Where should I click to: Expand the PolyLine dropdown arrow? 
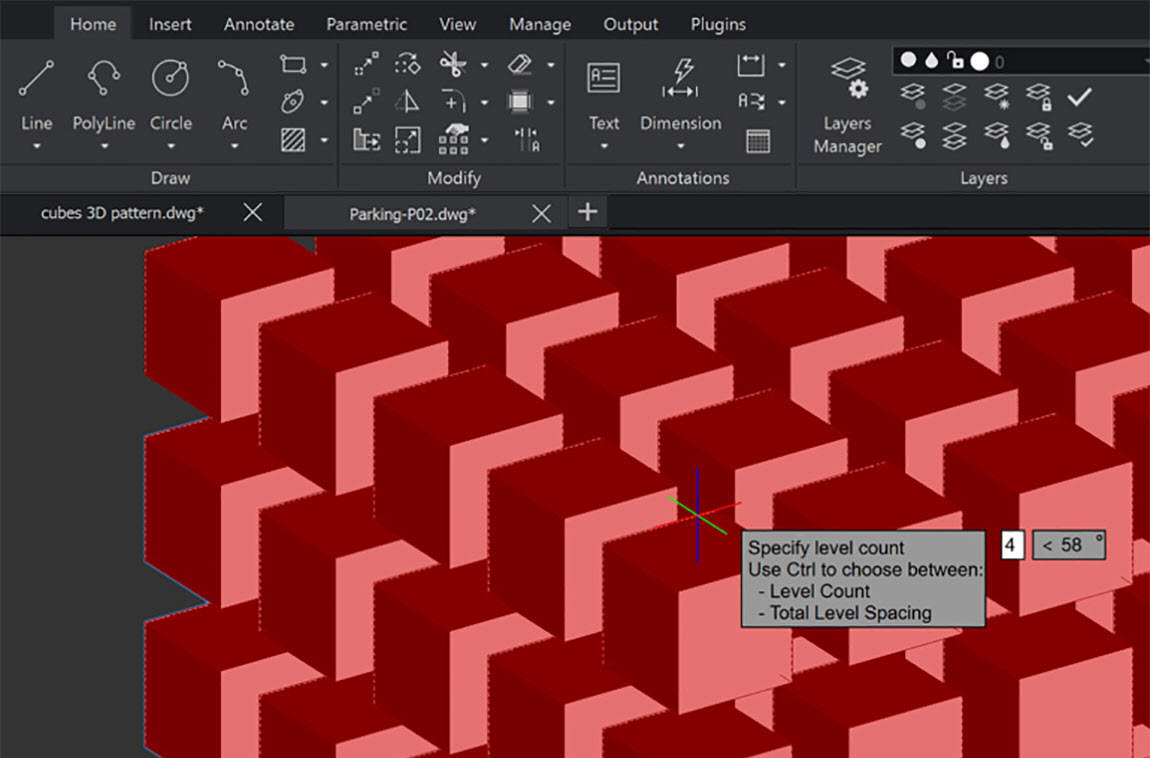104,147
